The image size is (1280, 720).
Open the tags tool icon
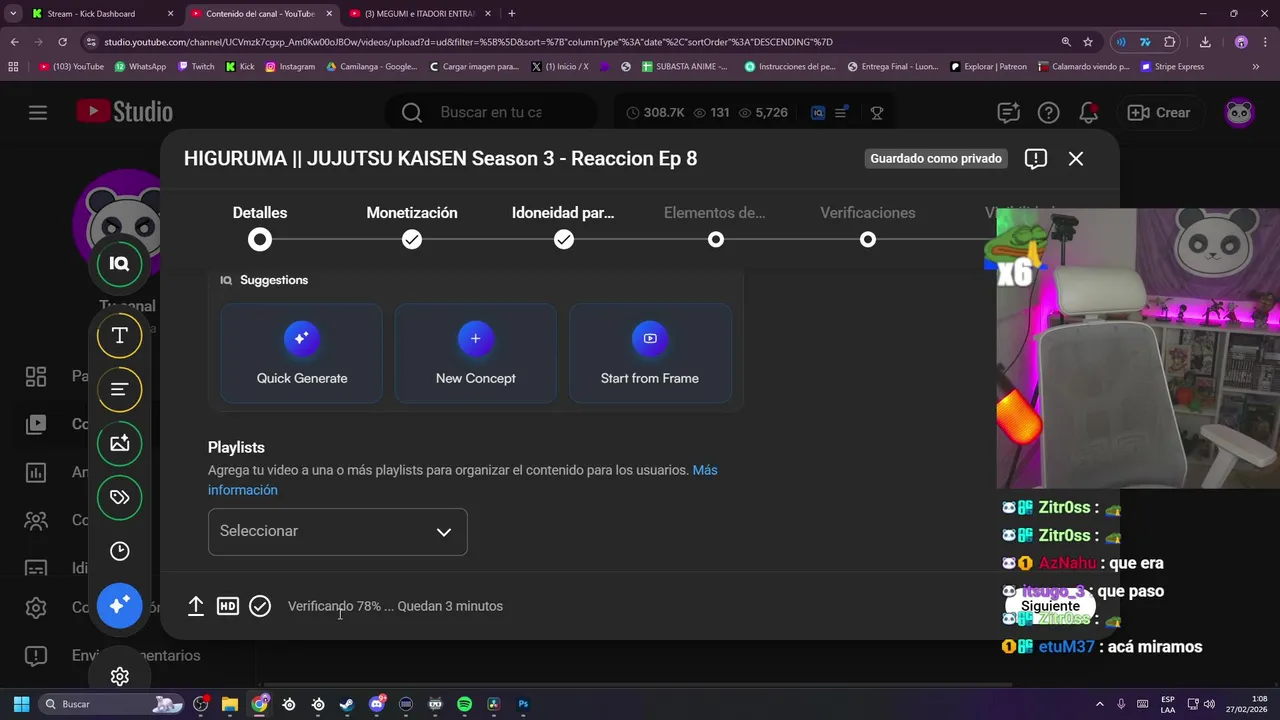pyautogui.click(x=119, y=497)
